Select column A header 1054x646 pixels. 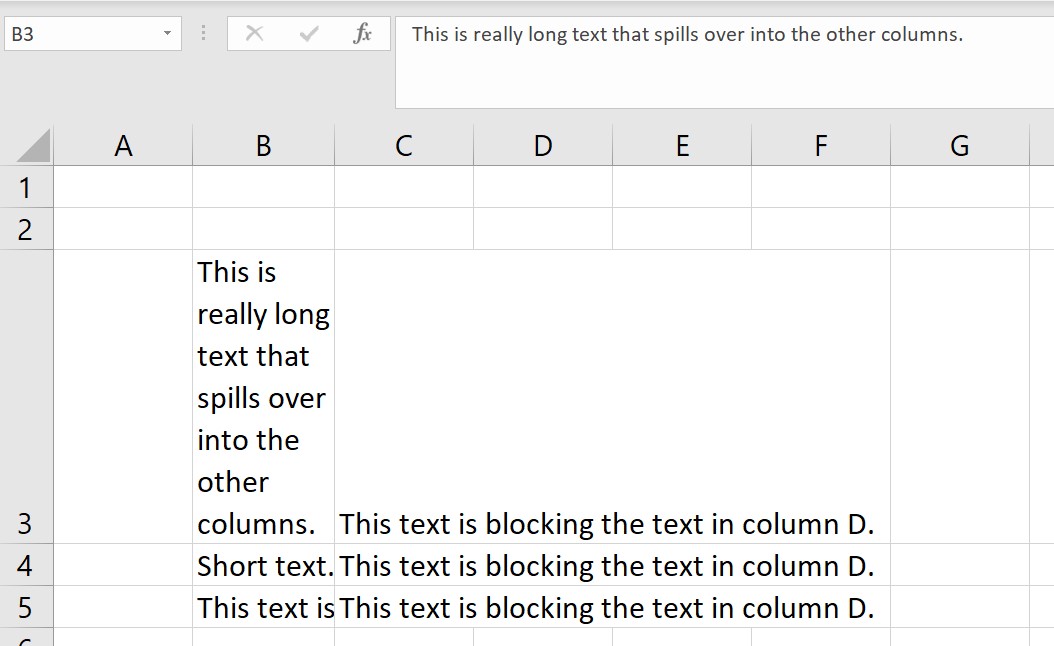point(123,145)
